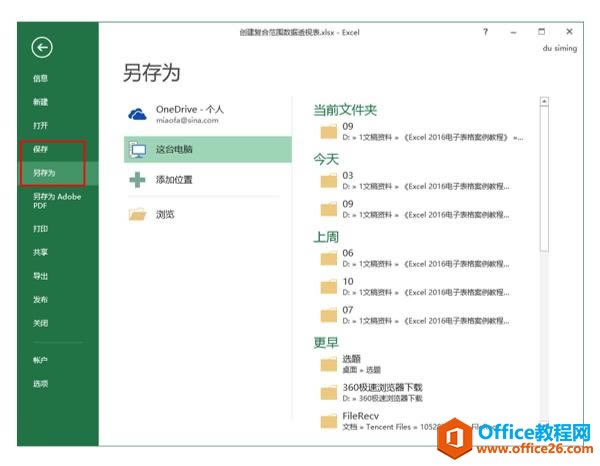The image size is (600, 466).
Task: Open folder 06 under Last Week
Action: (x=415, y=258)
